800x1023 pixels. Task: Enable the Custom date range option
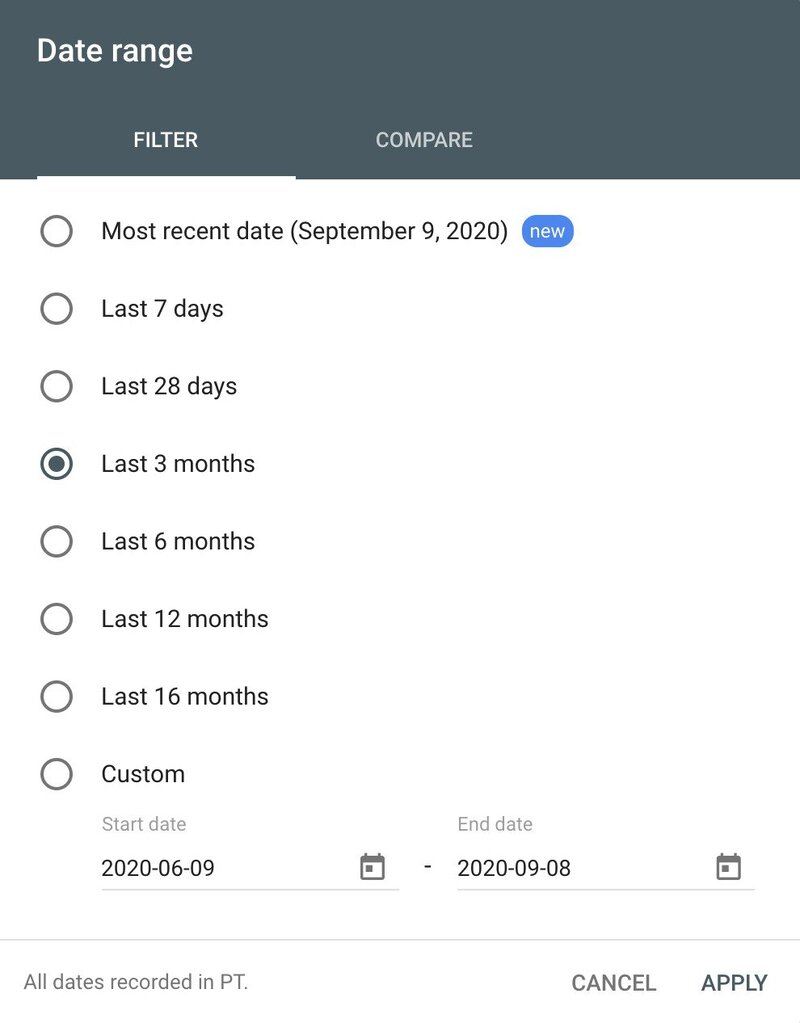57,774
